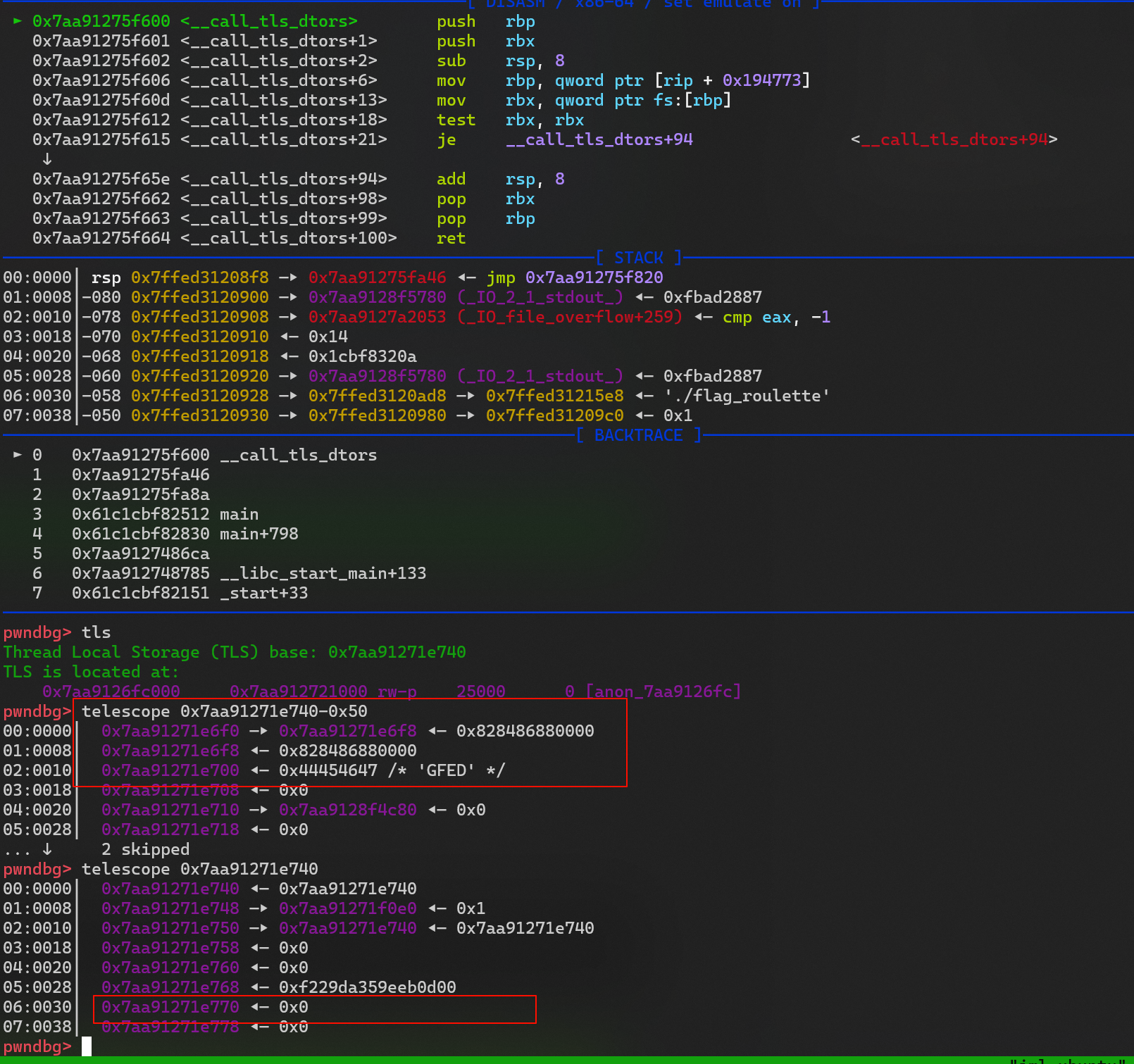Click the '2 skipped' line
This screenshot has width=1134, height=1064.
point(146,850)
